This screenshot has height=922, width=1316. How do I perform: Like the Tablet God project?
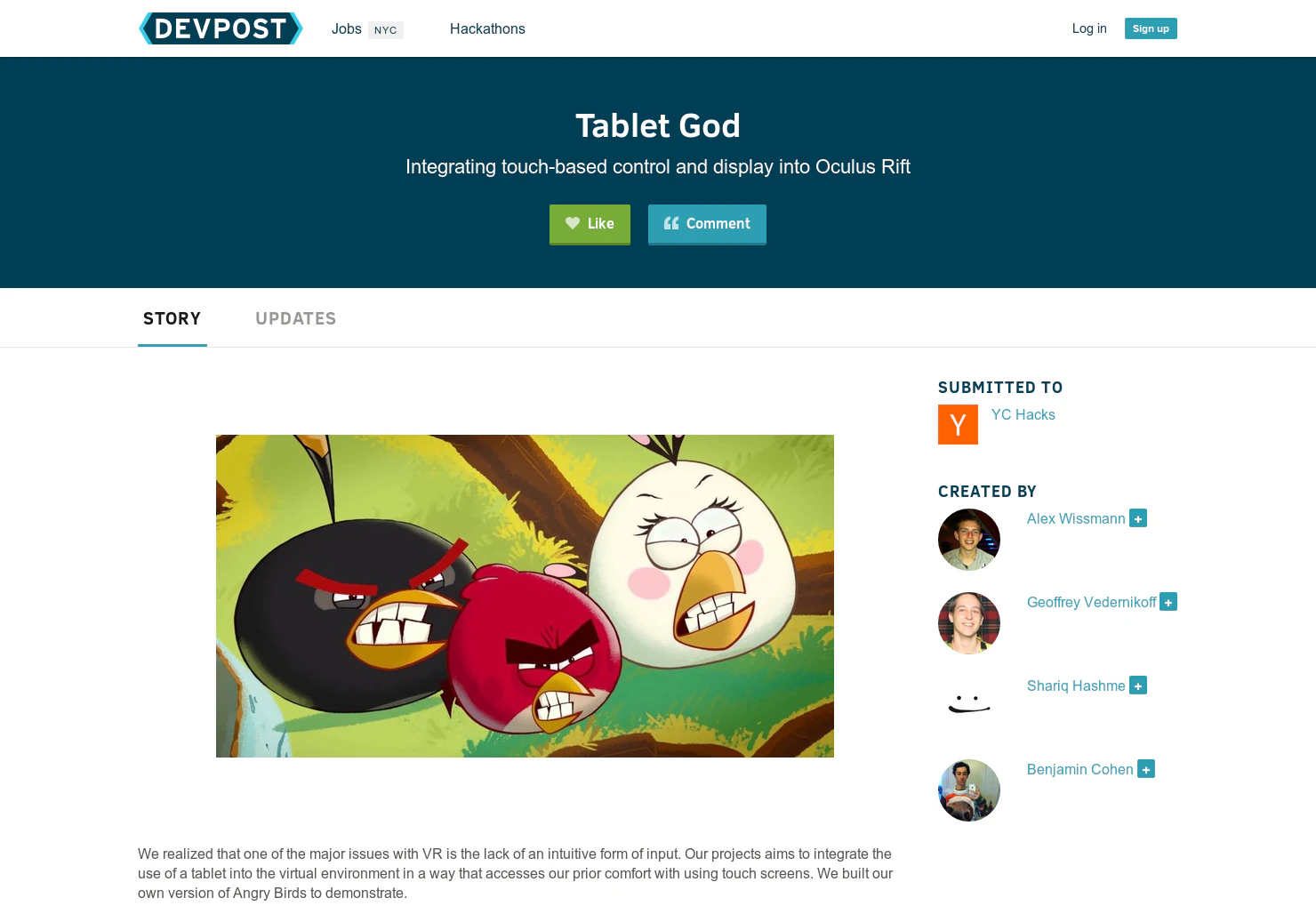pyautogui.click(x=590, y=224)
